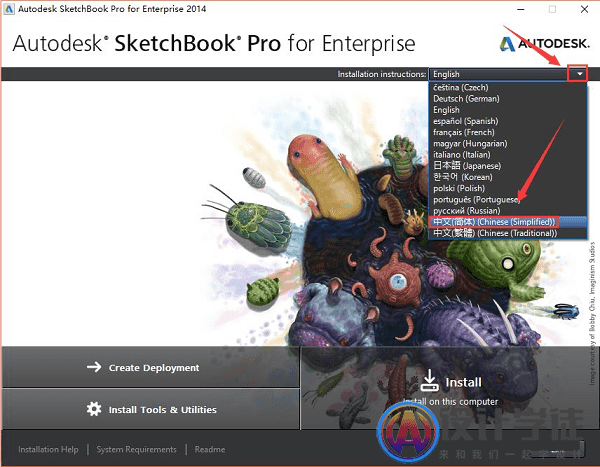This screenshot has width=600, height=467.
Task: Click the Create Deployment button
Action: pos(150,367)
